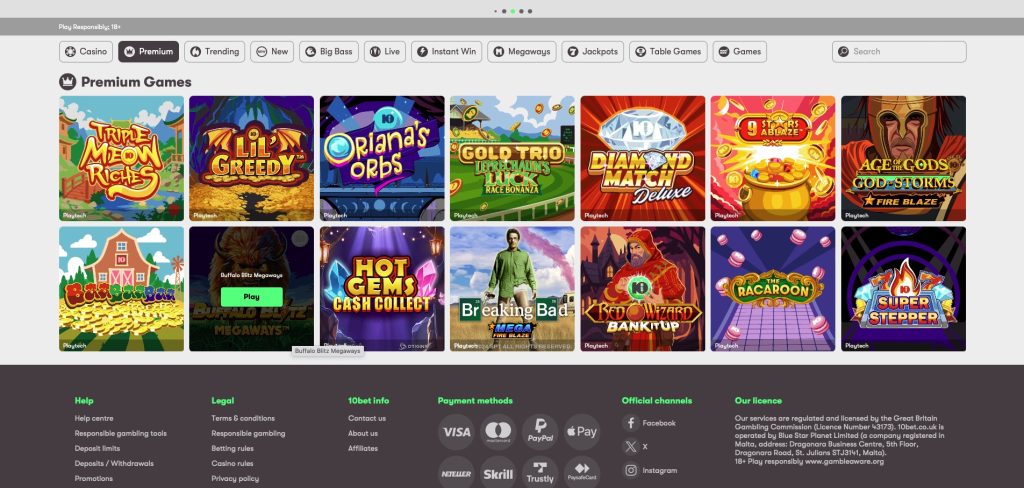Open Hot Gems Cash Collect game

click(382, 289)
